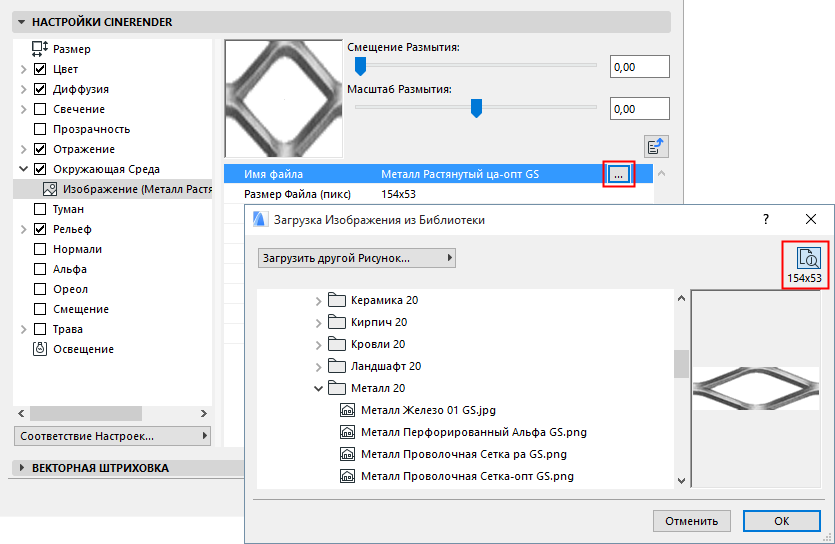This screenshot has width=835, height=544.
Task: Toggle the Отражение checkbox
Action: [40, 149]
